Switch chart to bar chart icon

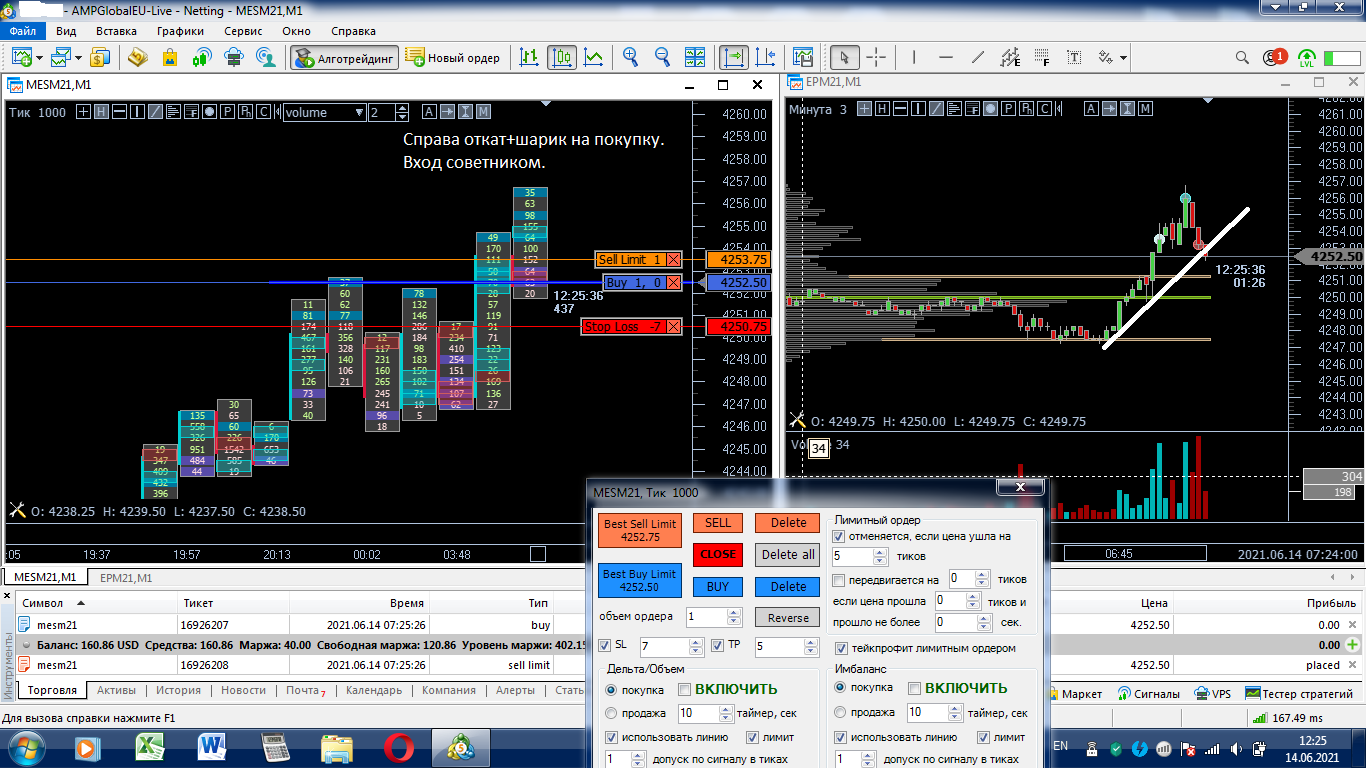tap(530, 58)
